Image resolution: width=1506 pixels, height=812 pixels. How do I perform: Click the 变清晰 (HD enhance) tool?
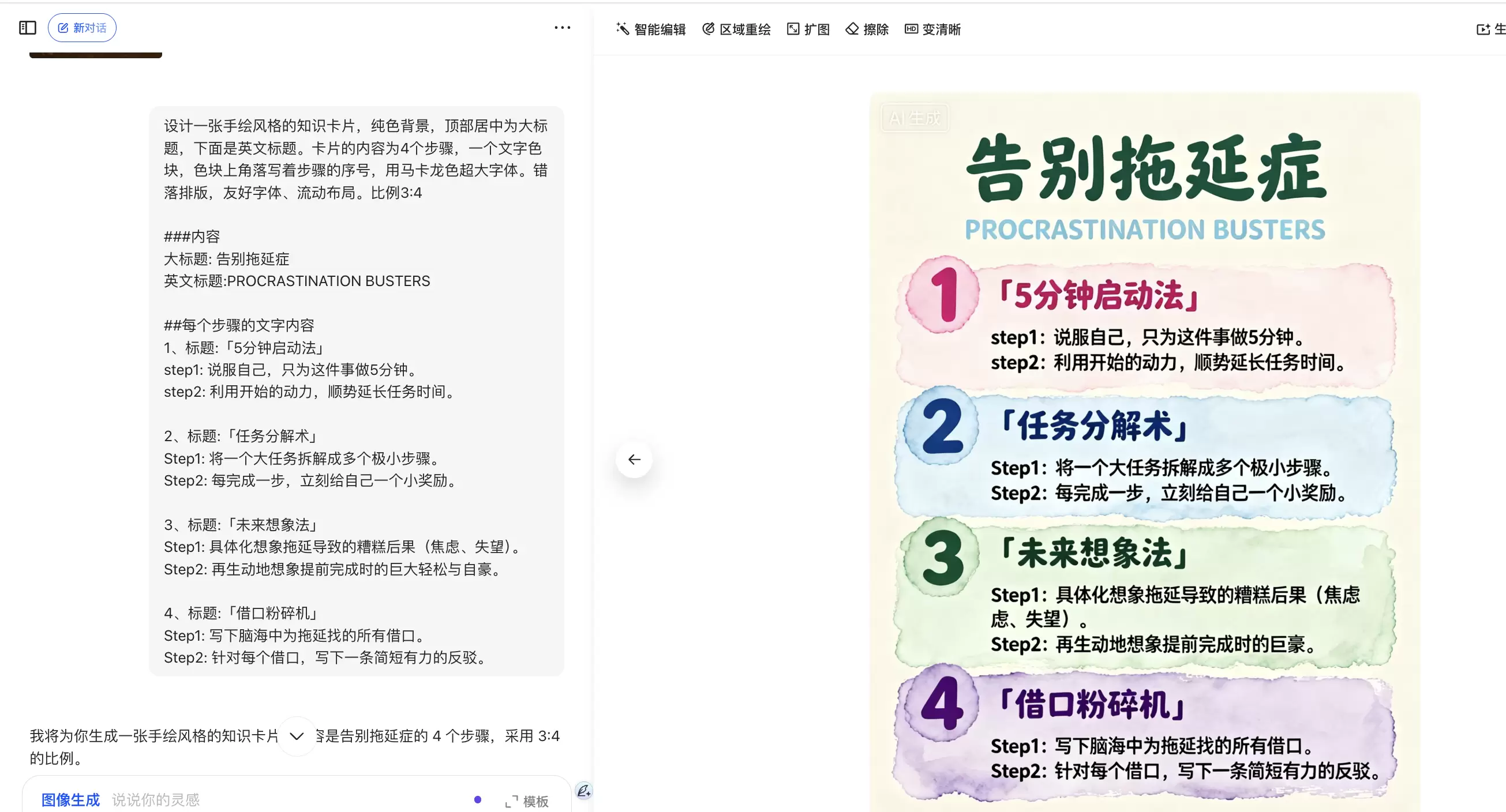pos(933,29)
